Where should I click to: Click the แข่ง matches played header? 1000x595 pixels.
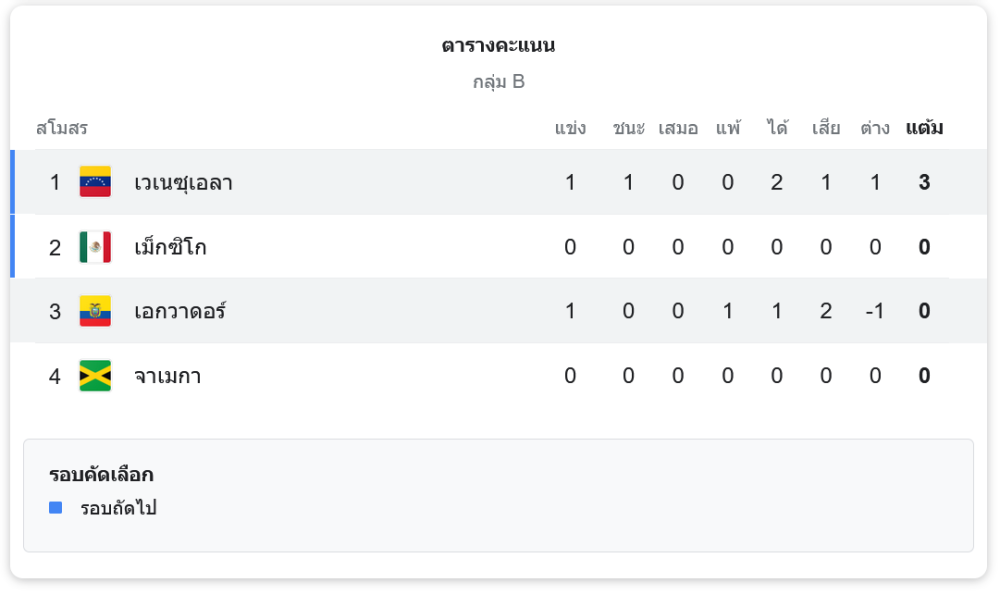570,128
